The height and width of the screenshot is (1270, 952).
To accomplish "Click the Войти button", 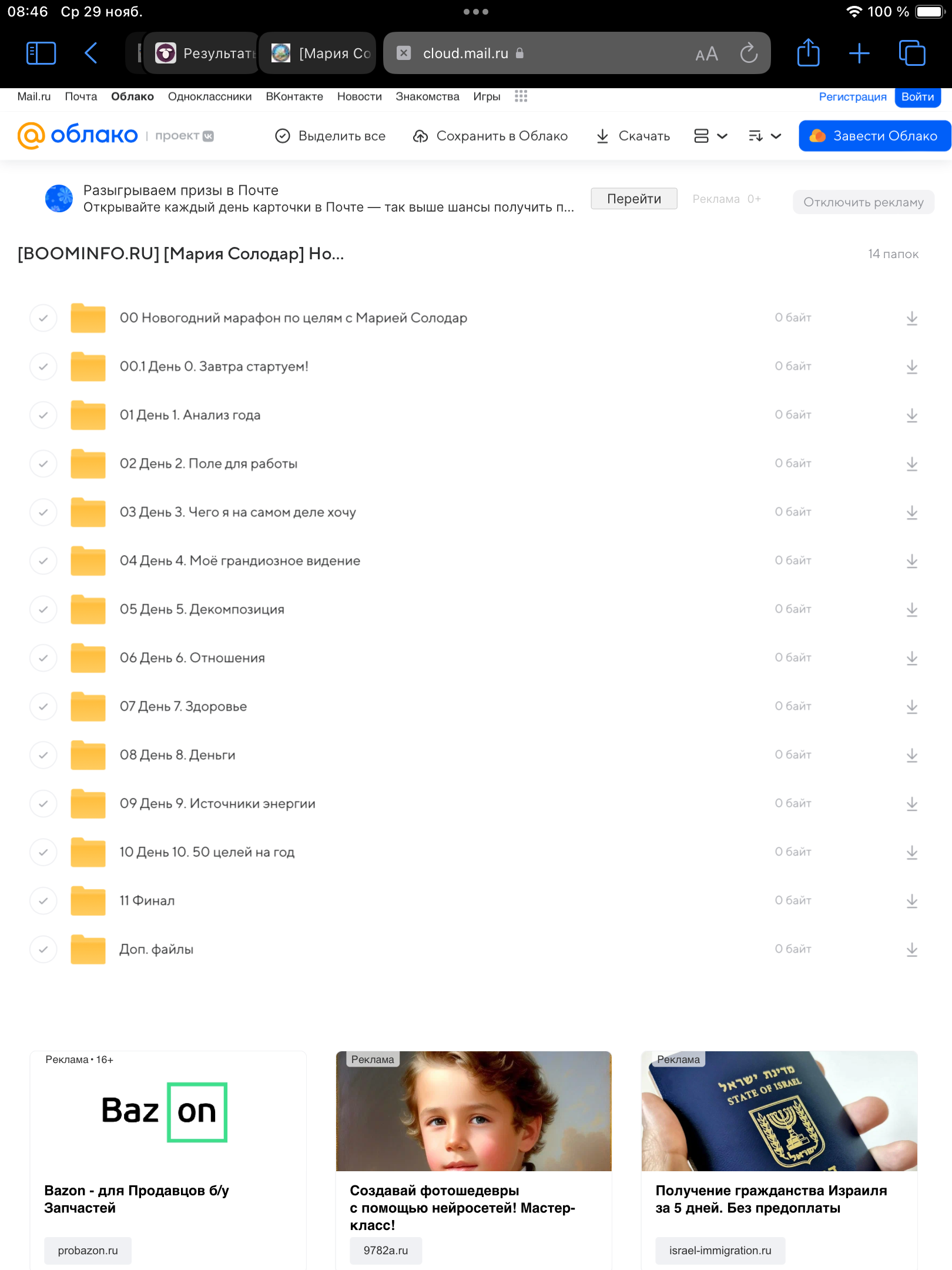I will (x=917, y=97).
